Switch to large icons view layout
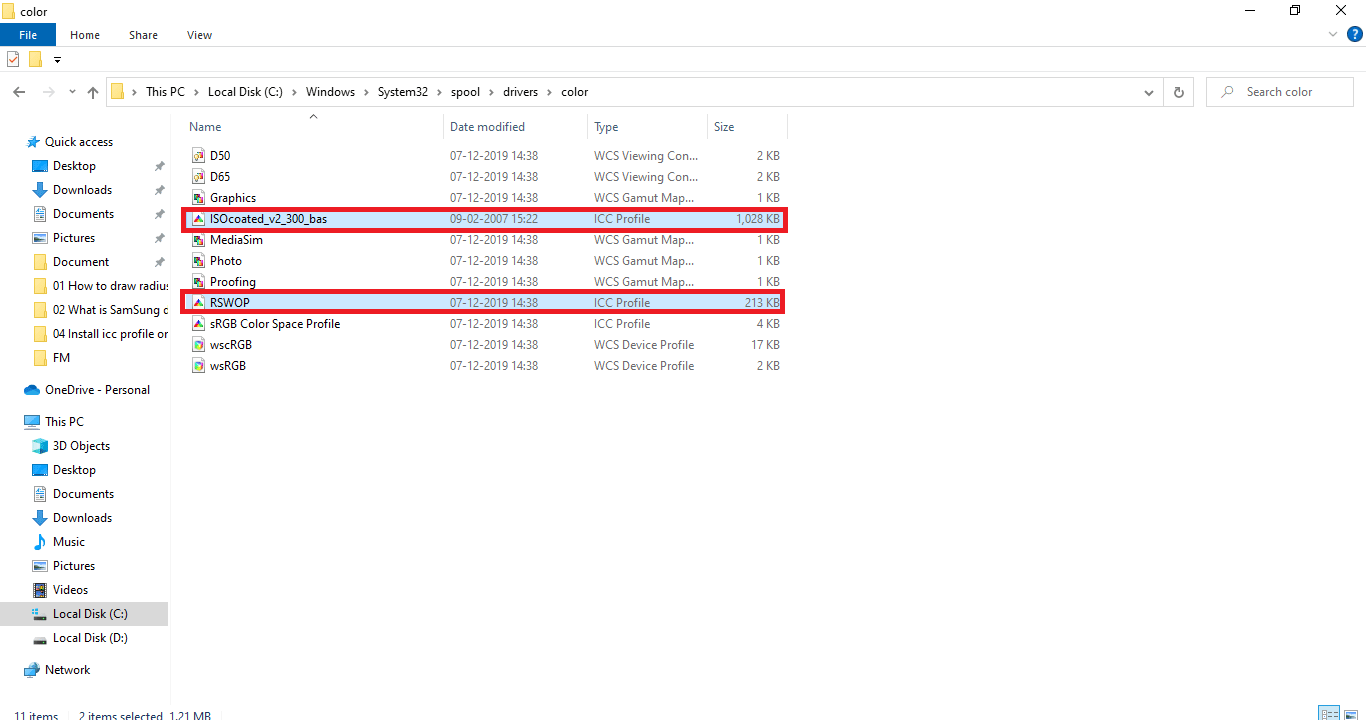The image size is (1366, 720). pyautogui.click(x=1349, y=713)
